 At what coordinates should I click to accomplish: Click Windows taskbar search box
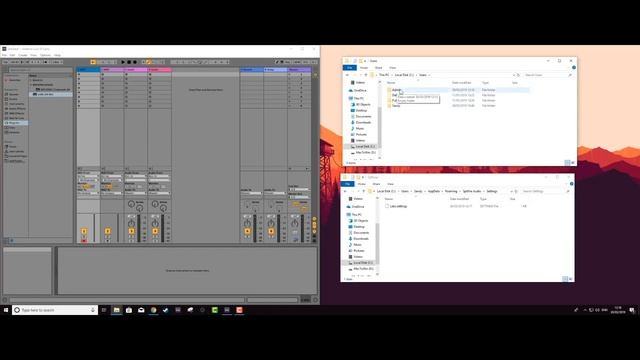tap(55, 310)
